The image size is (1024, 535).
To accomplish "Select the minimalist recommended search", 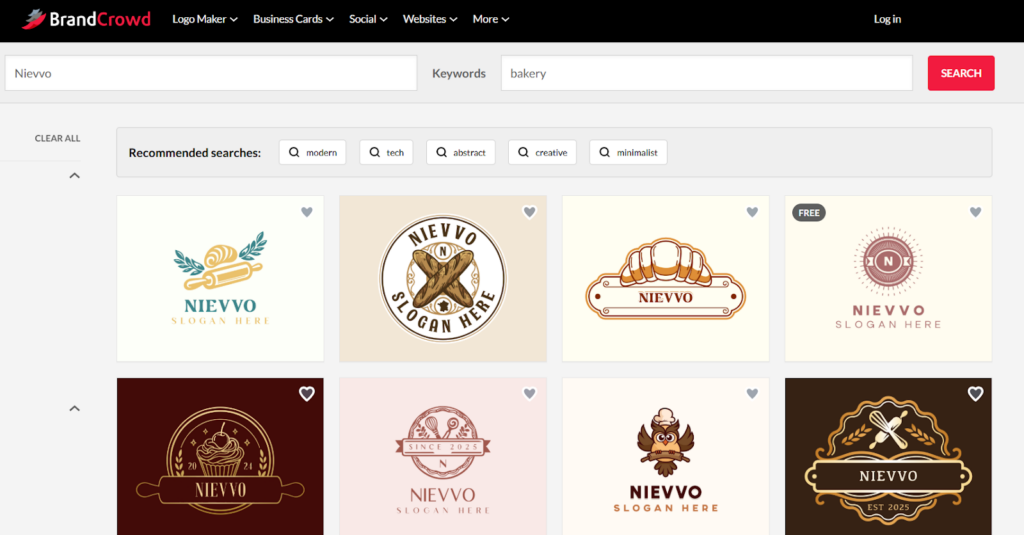I will point(628,153).
